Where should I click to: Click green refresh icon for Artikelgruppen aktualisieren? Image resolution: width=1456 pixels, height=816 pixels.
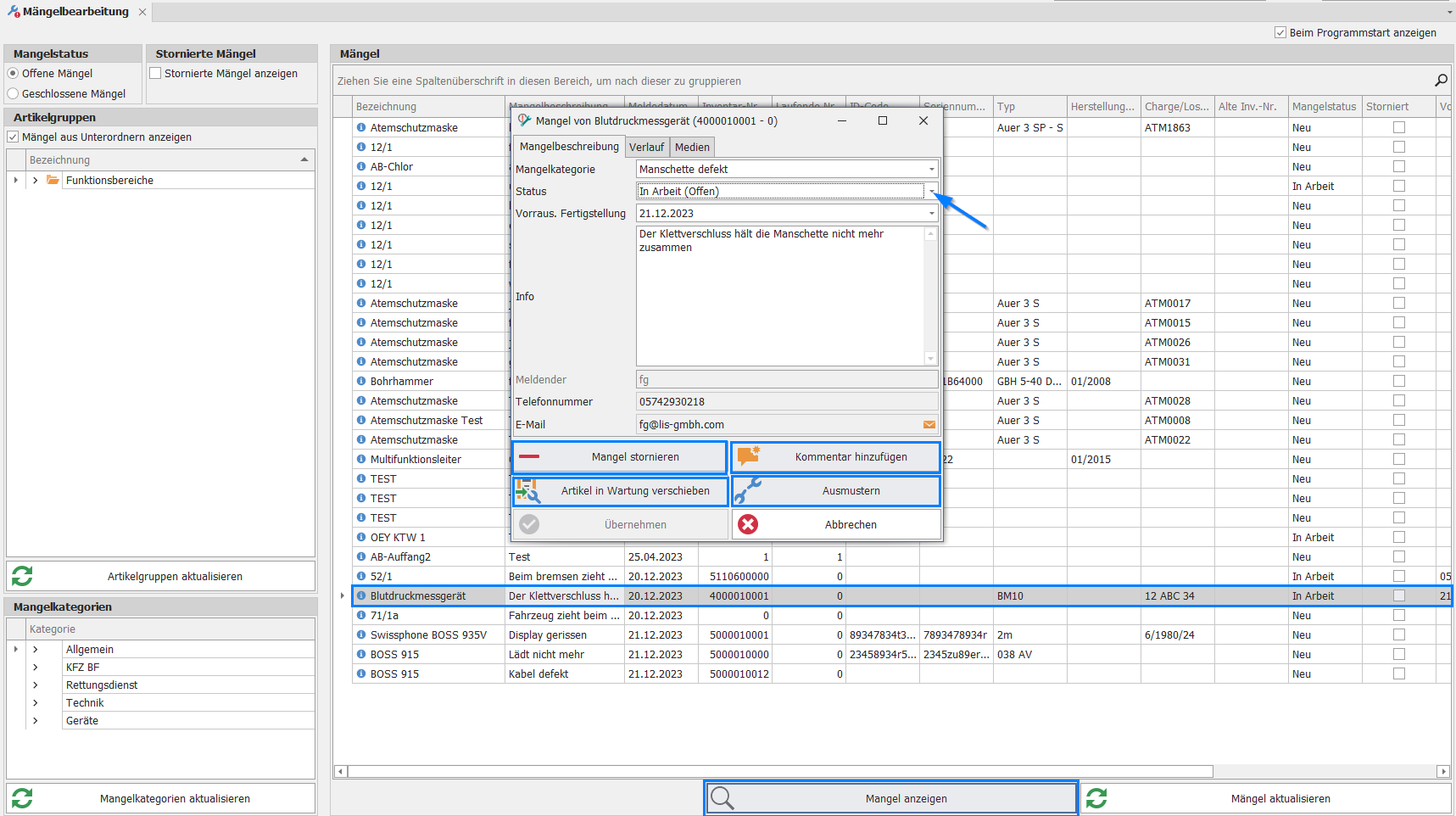(x=22, y=577)
